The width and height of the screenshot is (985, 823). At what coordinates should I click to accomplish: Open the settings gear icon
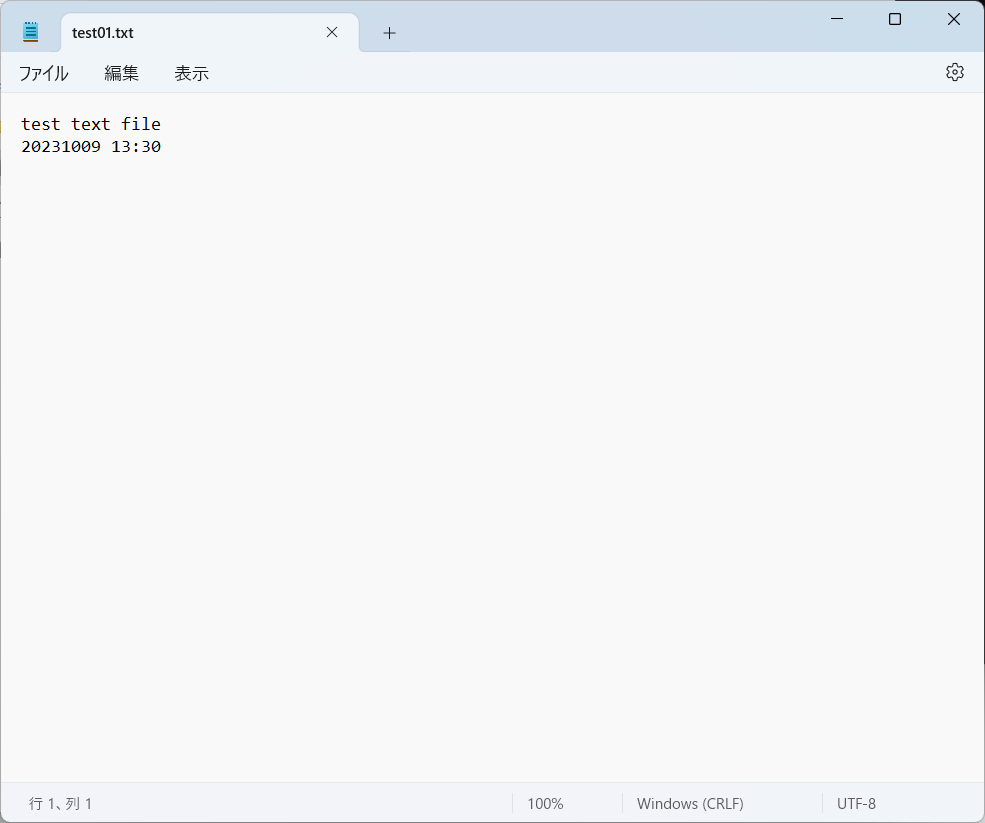954,72
